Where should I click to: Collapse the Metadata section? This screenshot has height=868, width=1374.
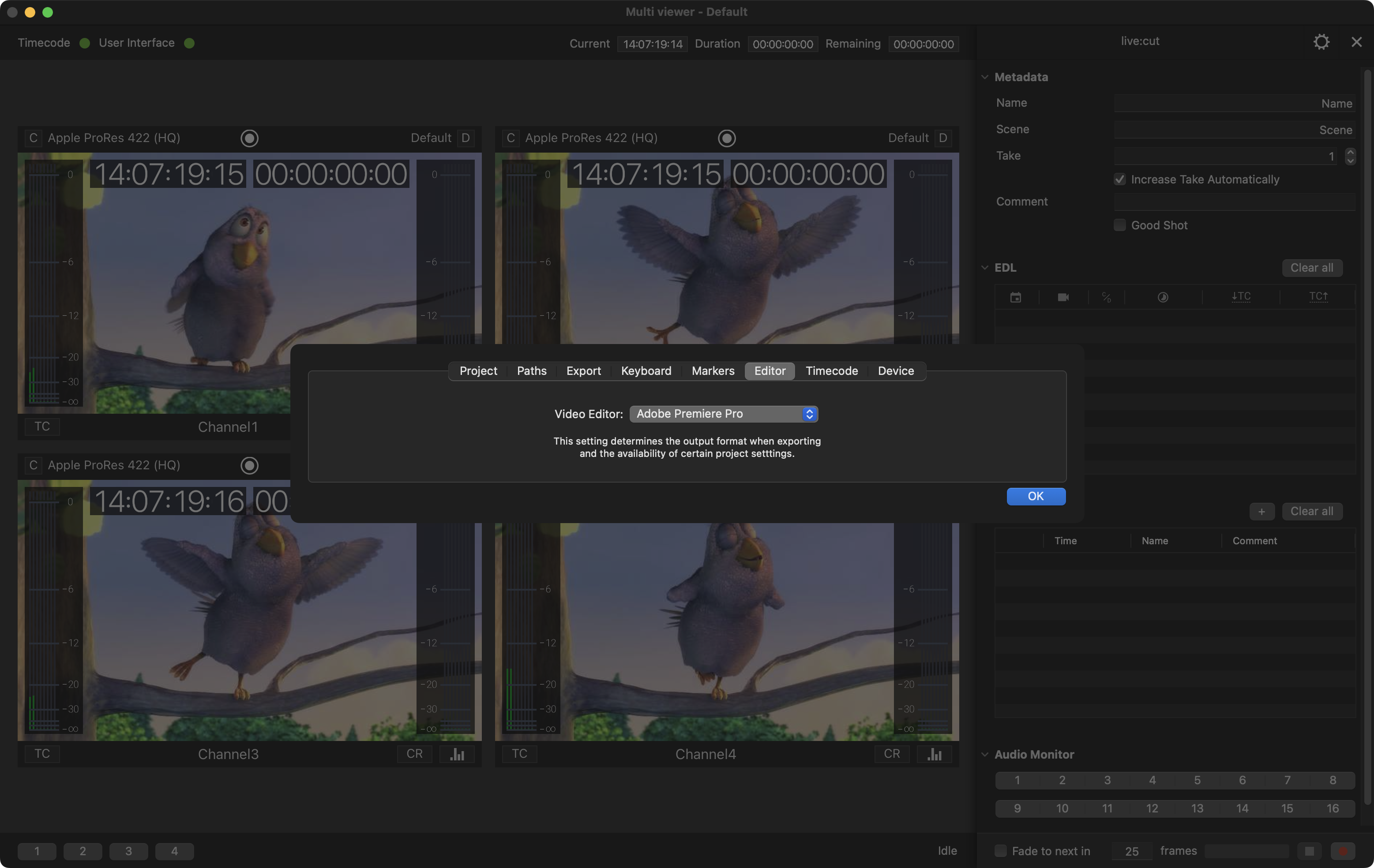[984, 77]
